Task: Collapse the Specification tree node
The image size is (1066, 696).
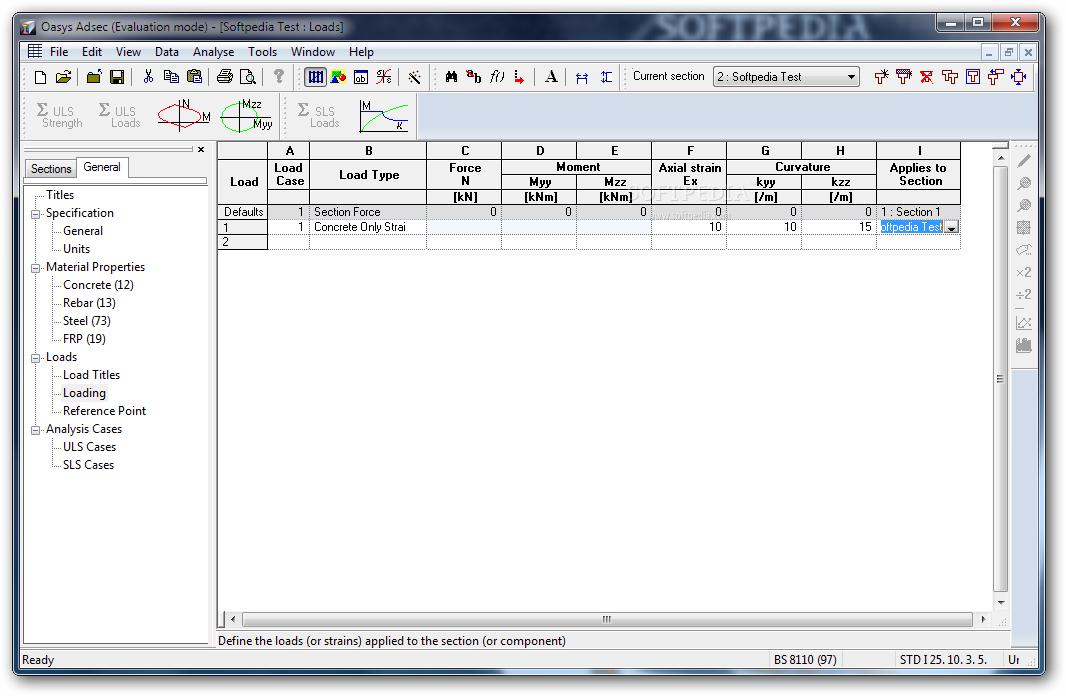Action: (x=35, y=214)
